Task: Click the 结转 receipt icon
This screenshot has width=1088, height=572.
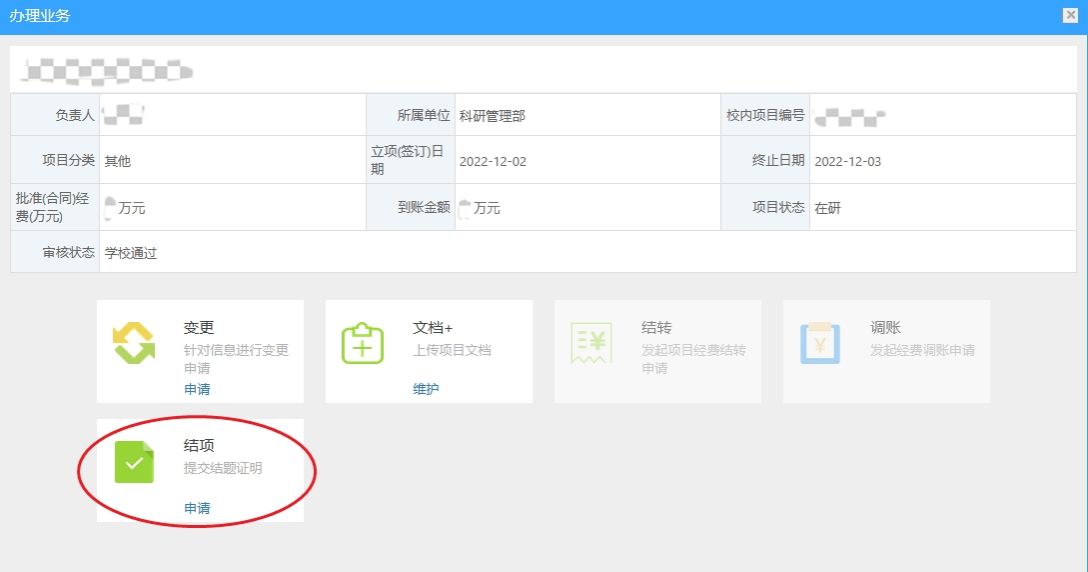Action: tap(591, 343)
